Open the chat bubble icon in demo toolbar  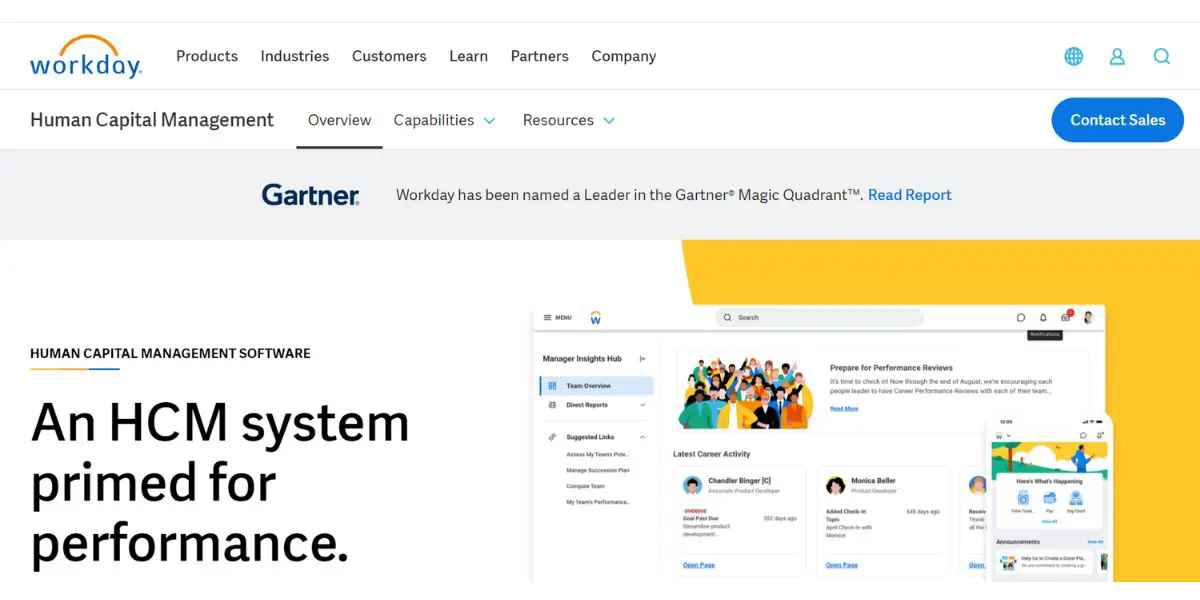click(x=1021, y=318)
